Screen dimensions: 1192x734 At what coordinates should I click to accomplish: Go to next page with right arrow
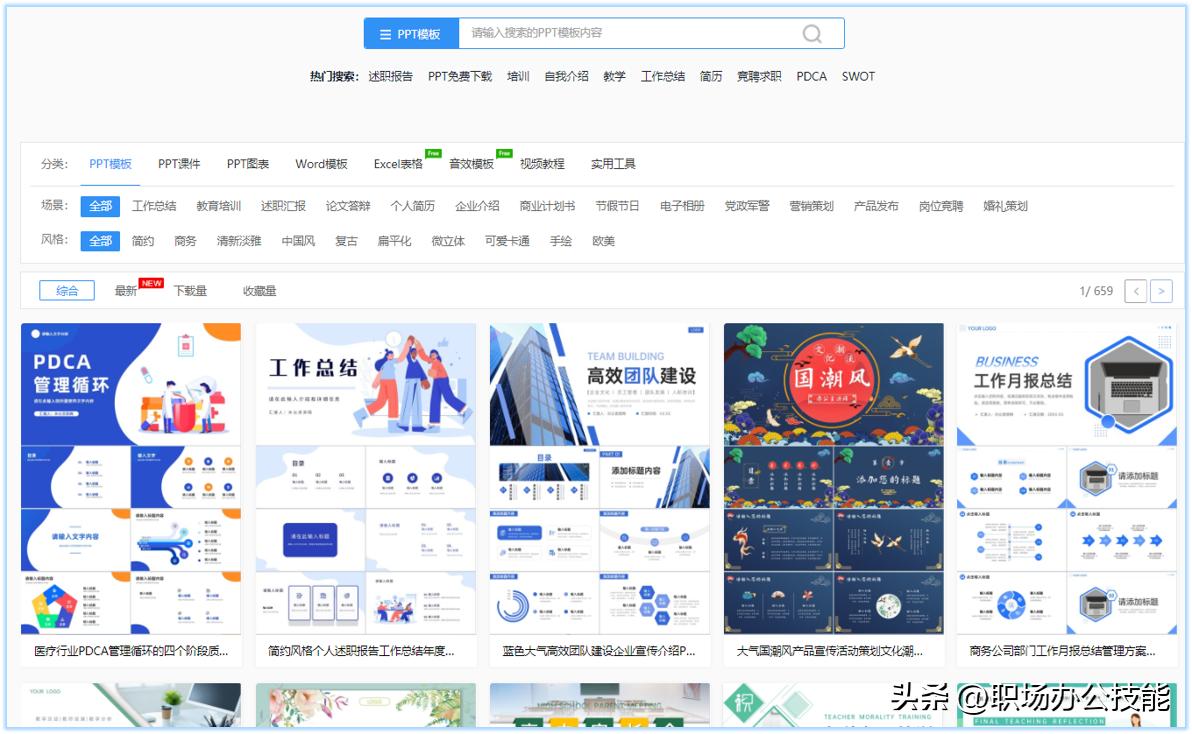tap(1161, 290)
